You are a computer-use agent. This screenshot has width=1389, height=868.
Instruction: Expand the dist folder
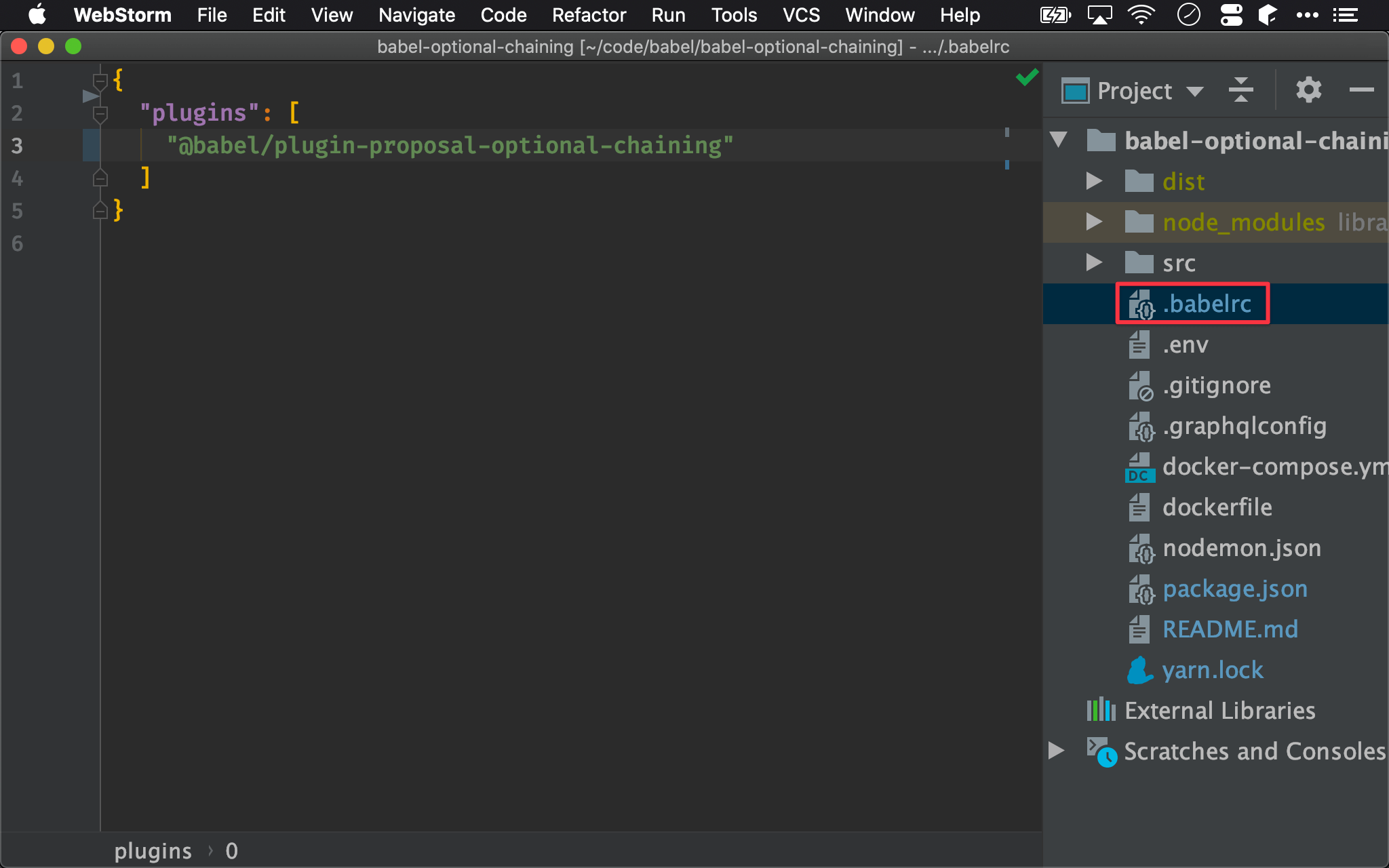click(1093, 181)
